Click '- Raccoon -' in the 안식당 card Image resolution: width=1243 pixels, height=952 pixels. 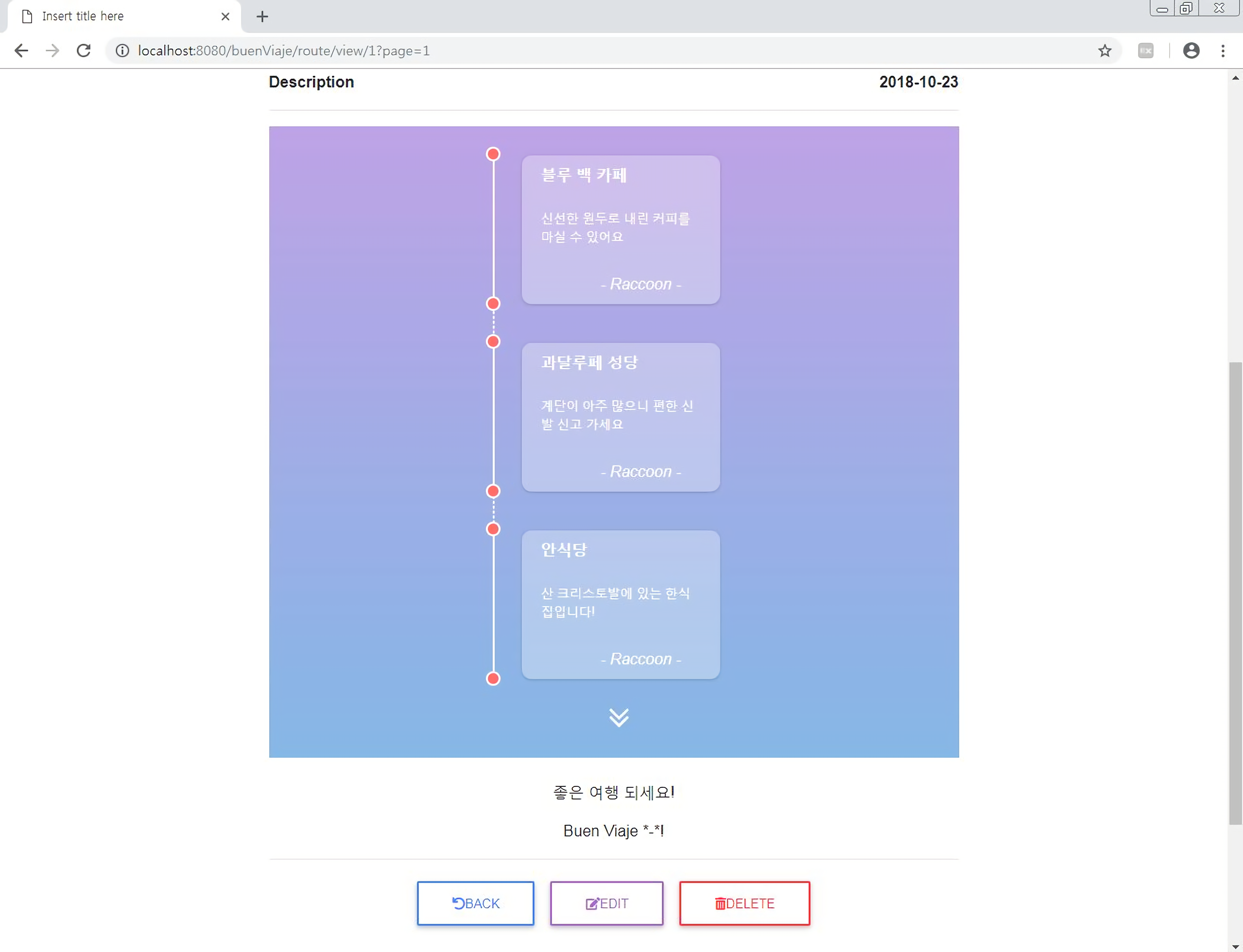640,659
